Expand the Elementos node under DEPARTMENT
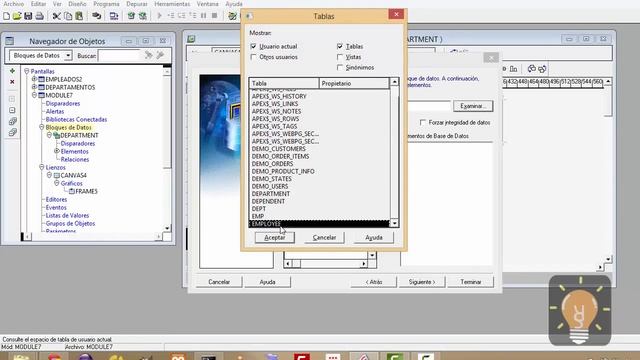Screen dimensions: 640x360 [x=57, y=151]
